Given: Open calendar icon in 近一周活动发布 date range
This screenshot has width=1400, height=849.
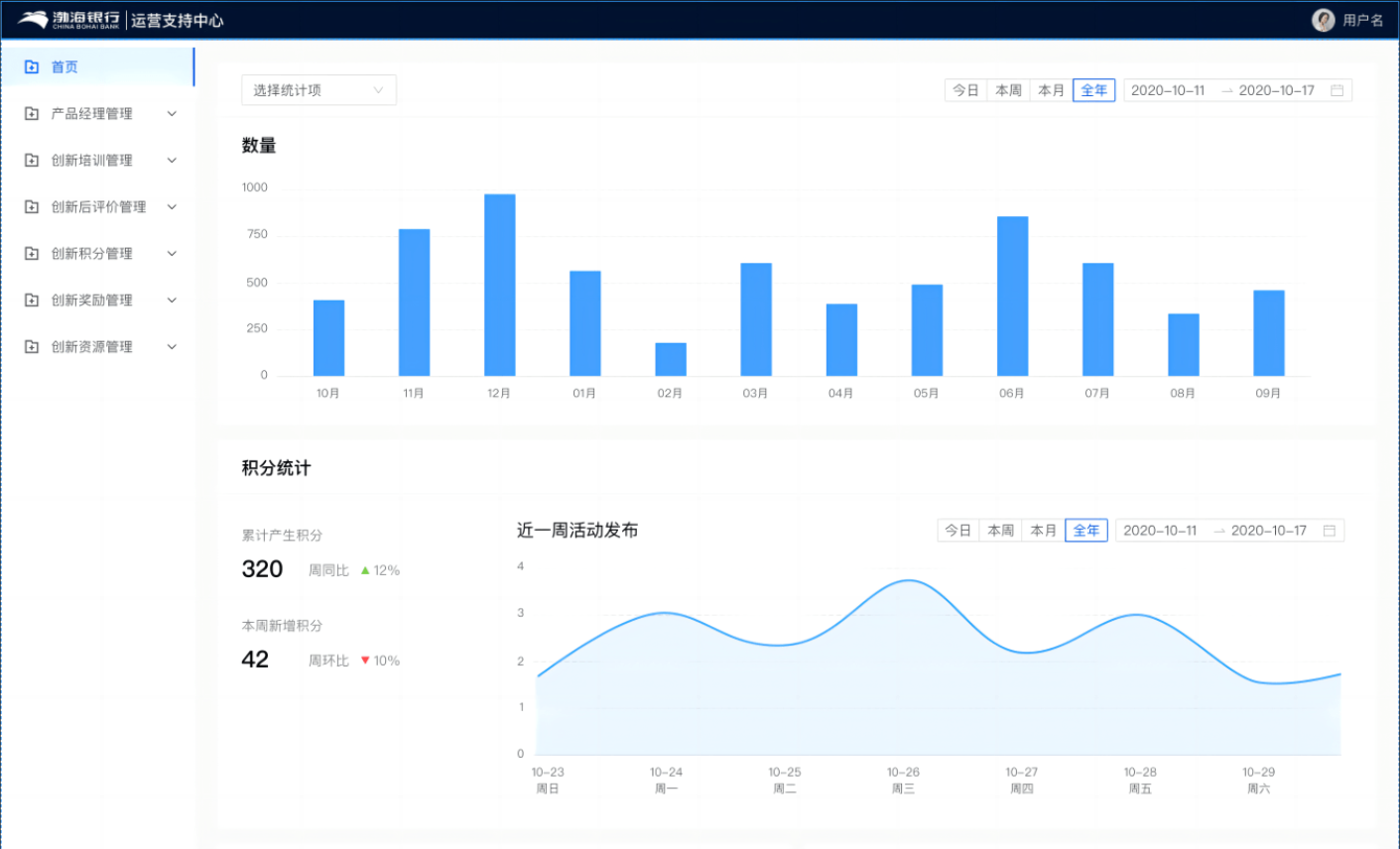Looking at the screenshot, I should point(1329,531).
